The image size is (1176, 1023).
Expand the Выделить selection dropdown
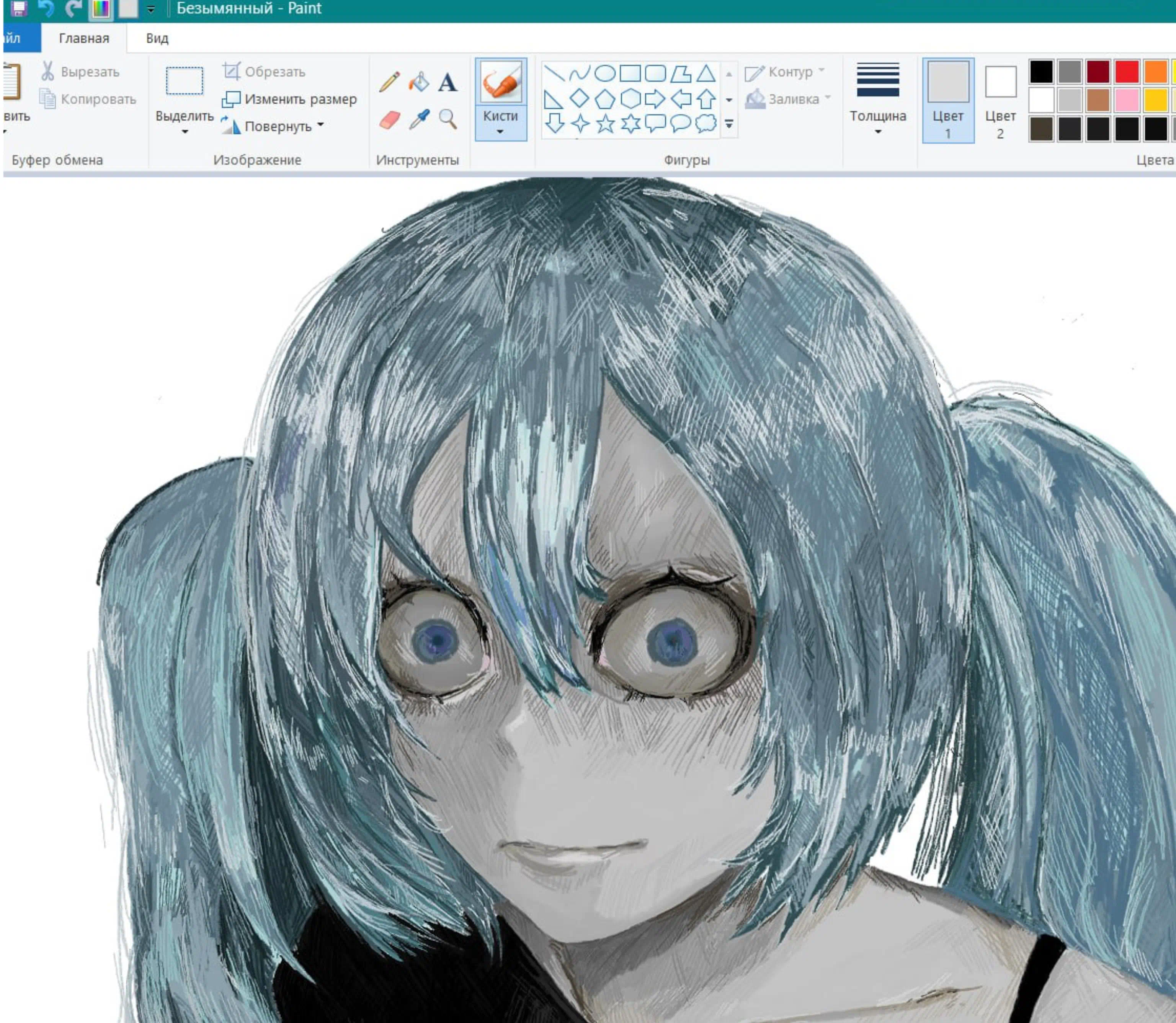tap(185, 132)
